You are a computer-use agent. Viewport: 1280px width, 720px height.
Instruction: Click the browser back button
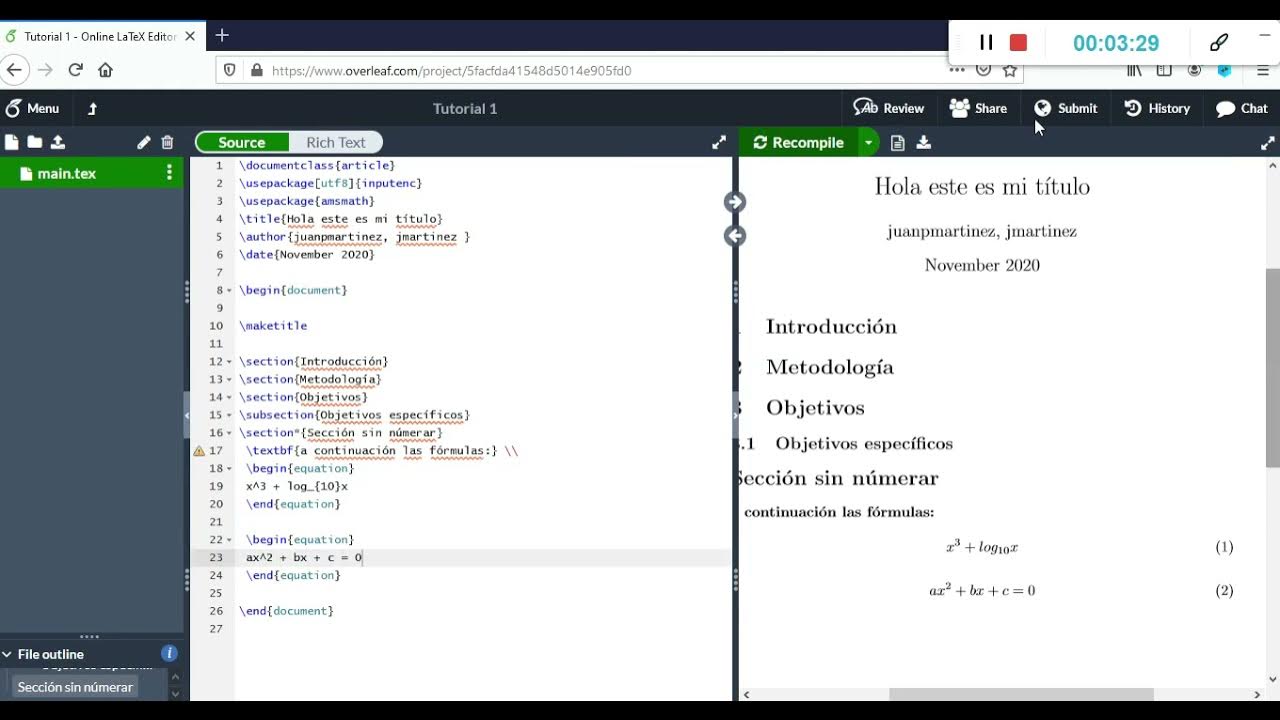14,70
